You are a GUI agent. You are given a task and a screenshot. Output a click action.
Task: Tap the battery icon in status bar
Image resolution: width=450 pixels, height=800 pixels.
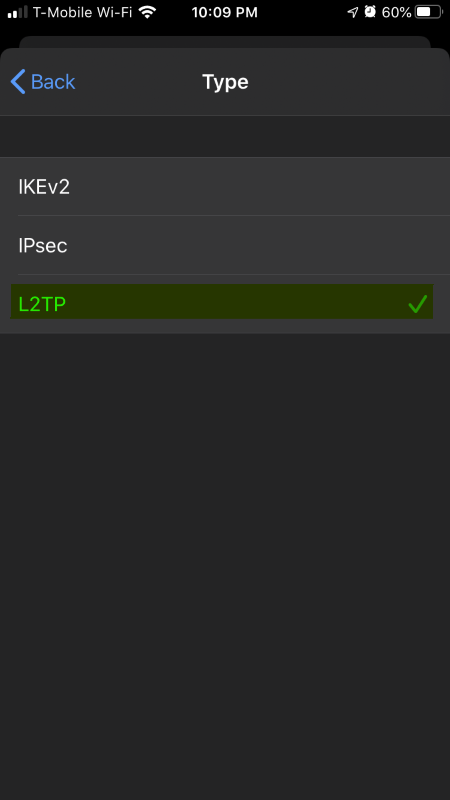tap(429, 12)
